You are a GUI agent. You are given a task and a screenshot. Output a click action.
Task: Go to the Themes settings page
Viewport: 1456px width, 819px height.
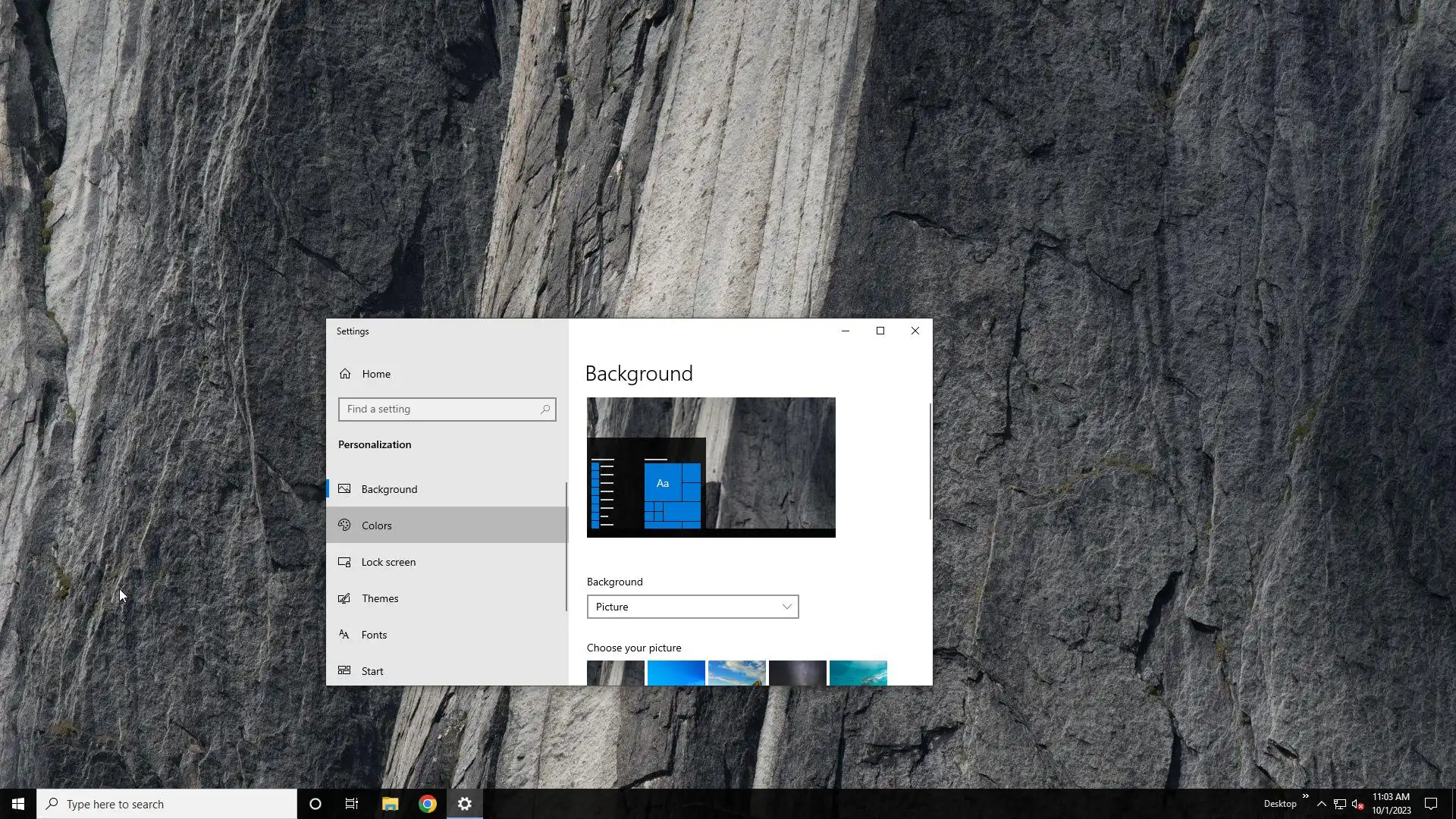coord(380,598)
